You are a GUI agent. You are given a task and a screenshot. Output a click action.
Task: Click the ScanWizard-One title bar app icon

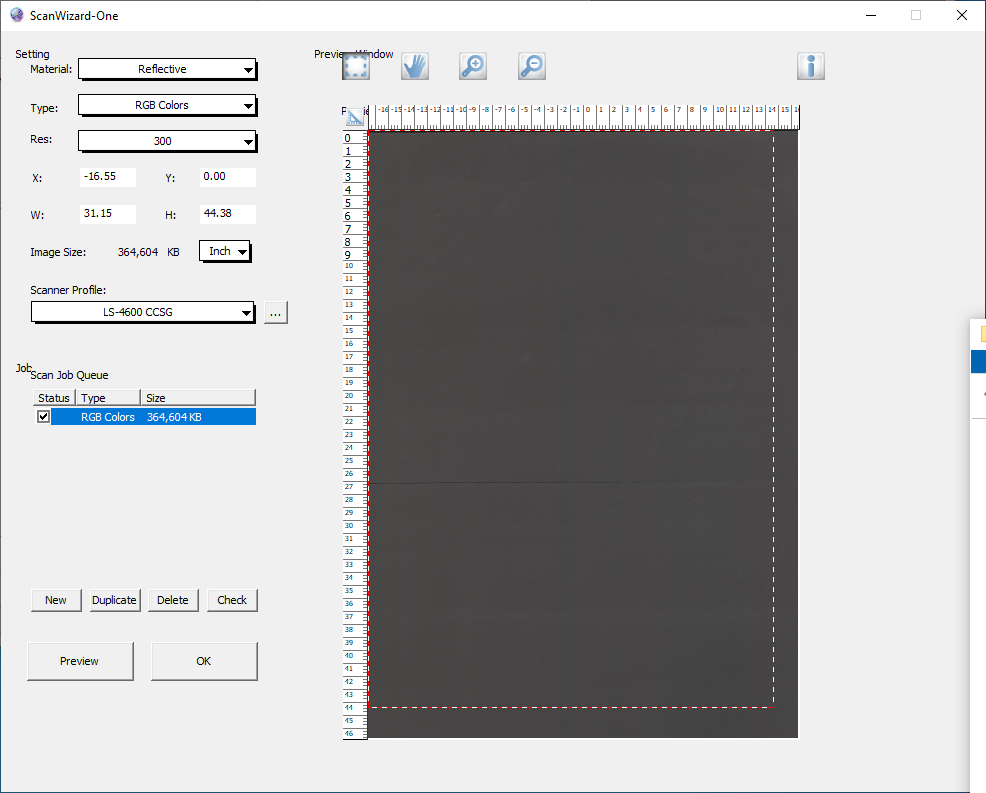[16, 15]
